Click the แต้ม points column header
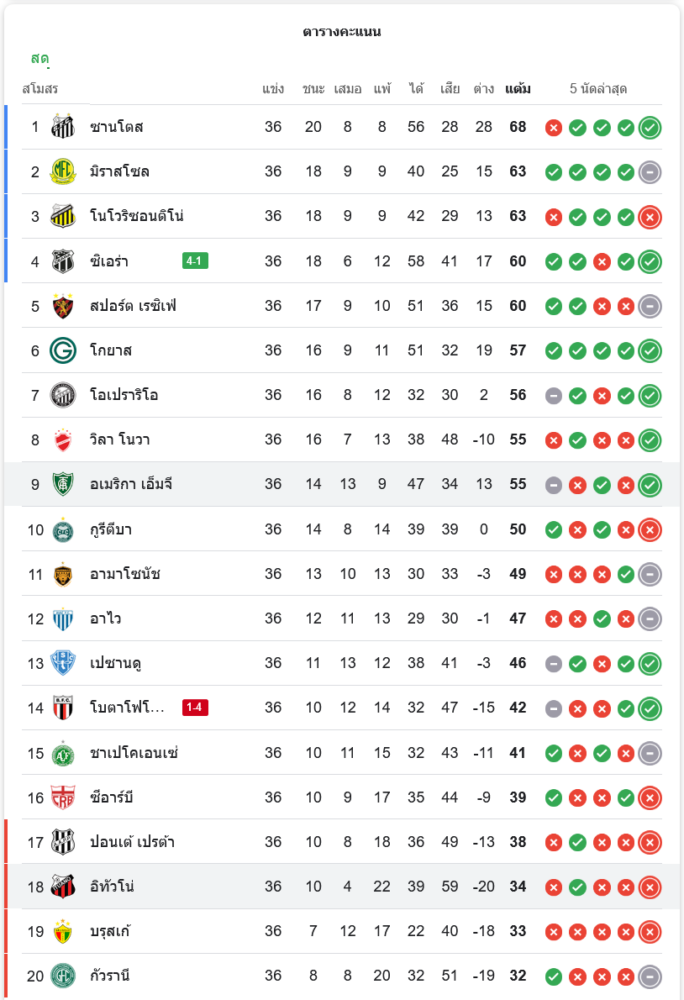Image resolution: width=684 pixels, height=1000 pixels. coord(518,89)
